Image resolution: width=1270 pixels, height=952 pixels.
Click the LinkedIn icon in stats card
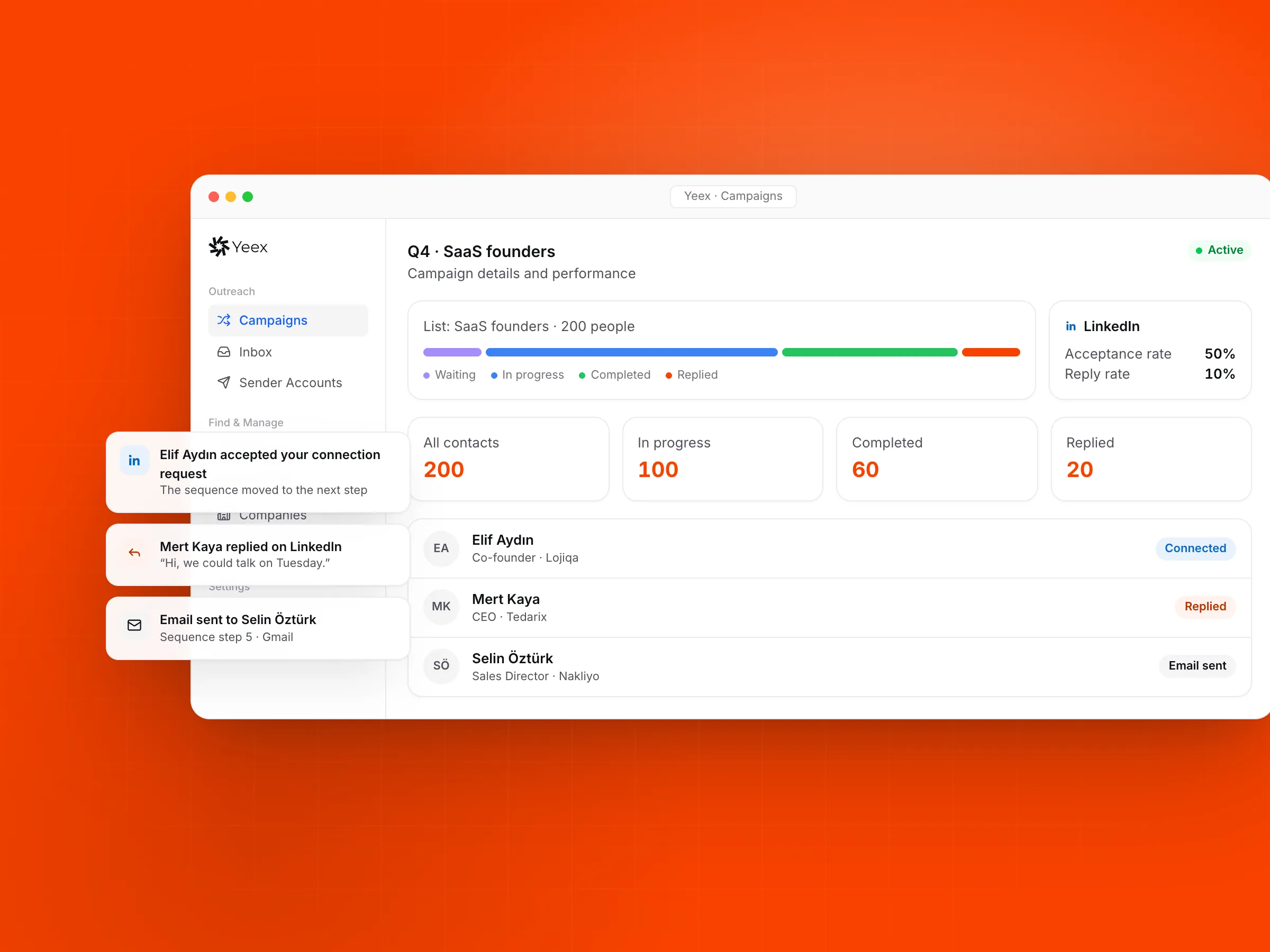pyautogui.click(x=1071, y=326)
